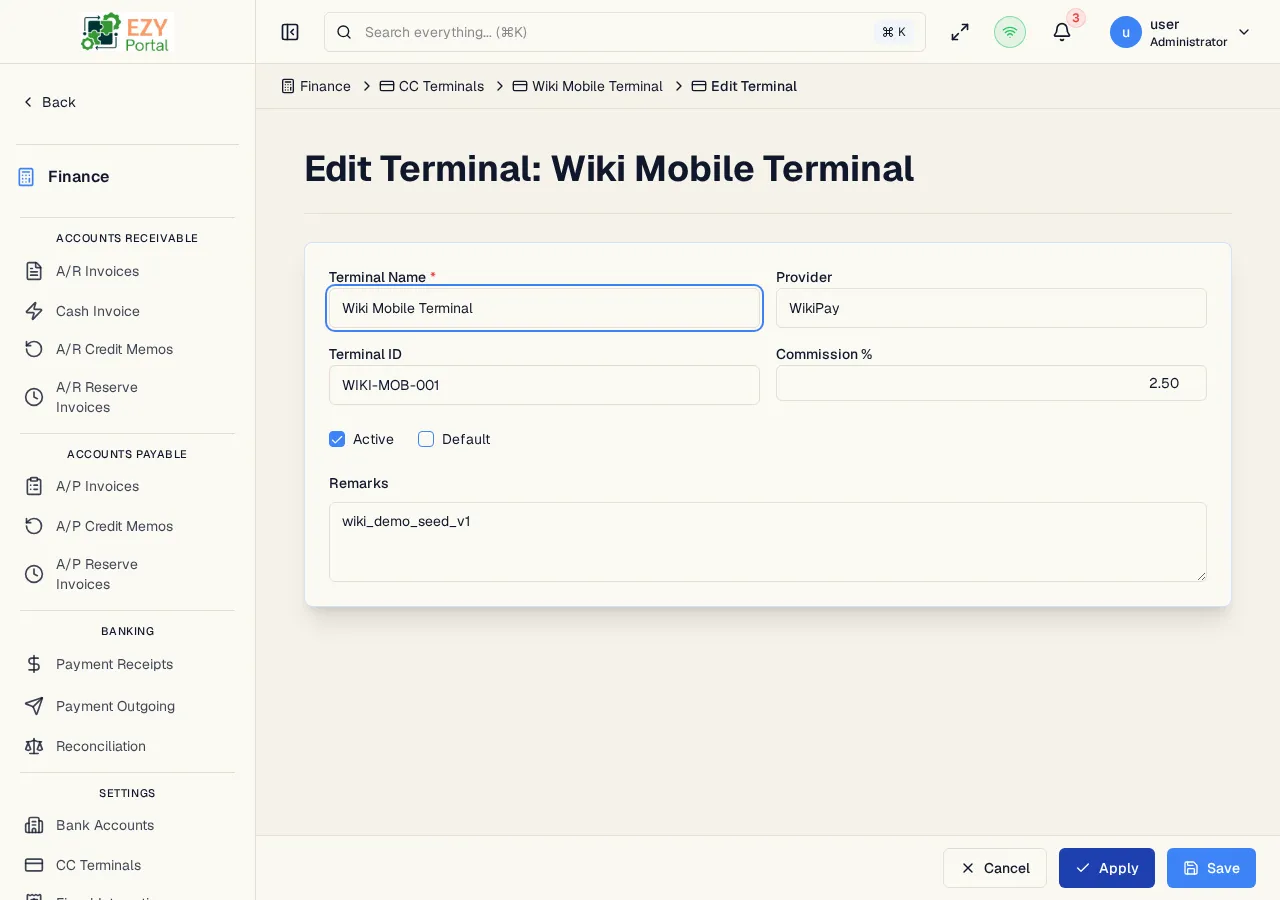Image resolution: width=1280 pixels, height=900 pixels.
Task: Click the Remarks text area
Action: click(x=768, y=542)
